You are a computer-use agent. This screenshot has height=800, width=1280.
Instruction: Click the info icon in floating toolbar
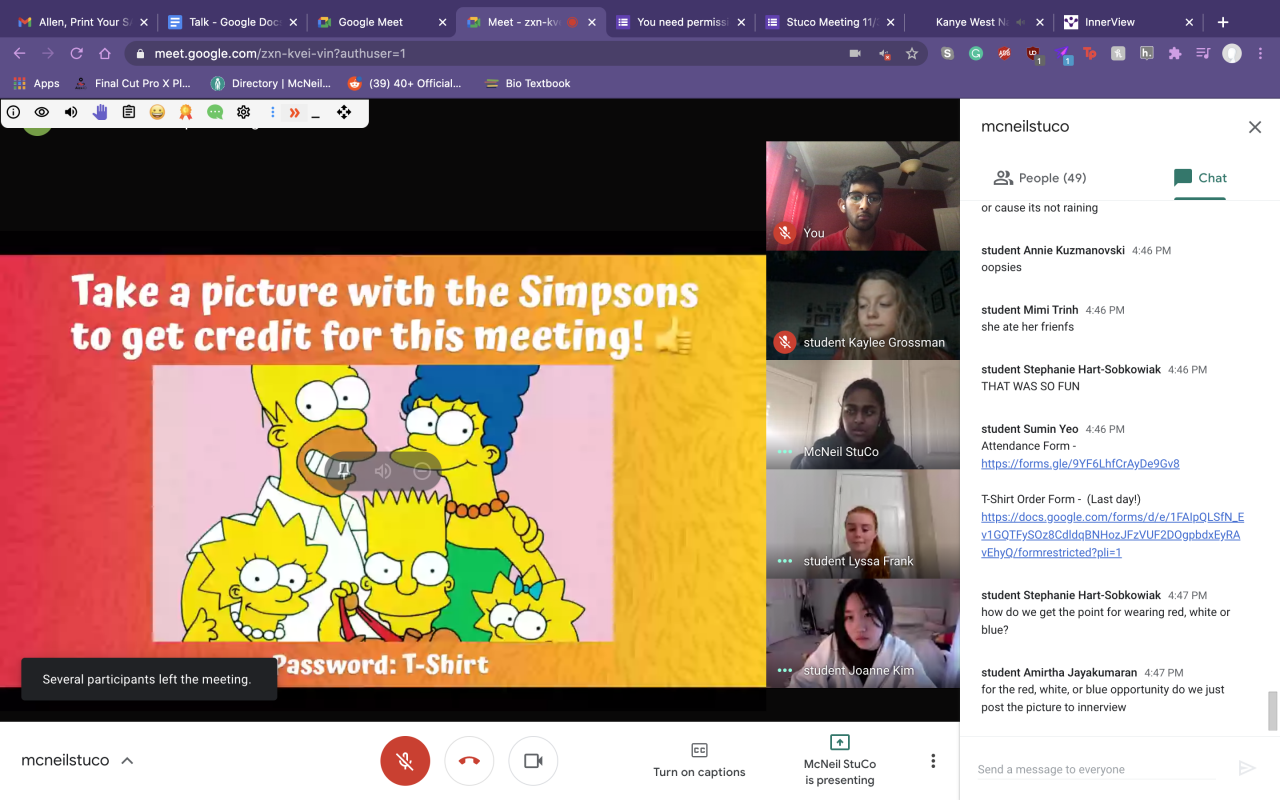click(14, 113)
